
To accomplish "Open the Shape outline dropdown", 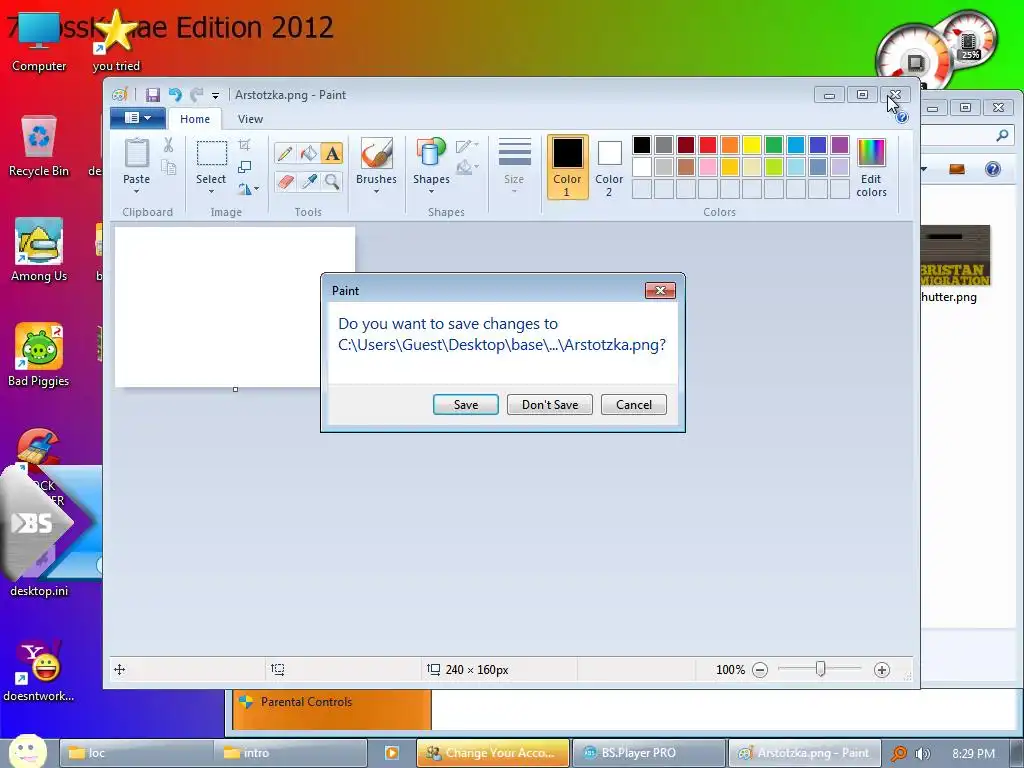I will [467, 146].
